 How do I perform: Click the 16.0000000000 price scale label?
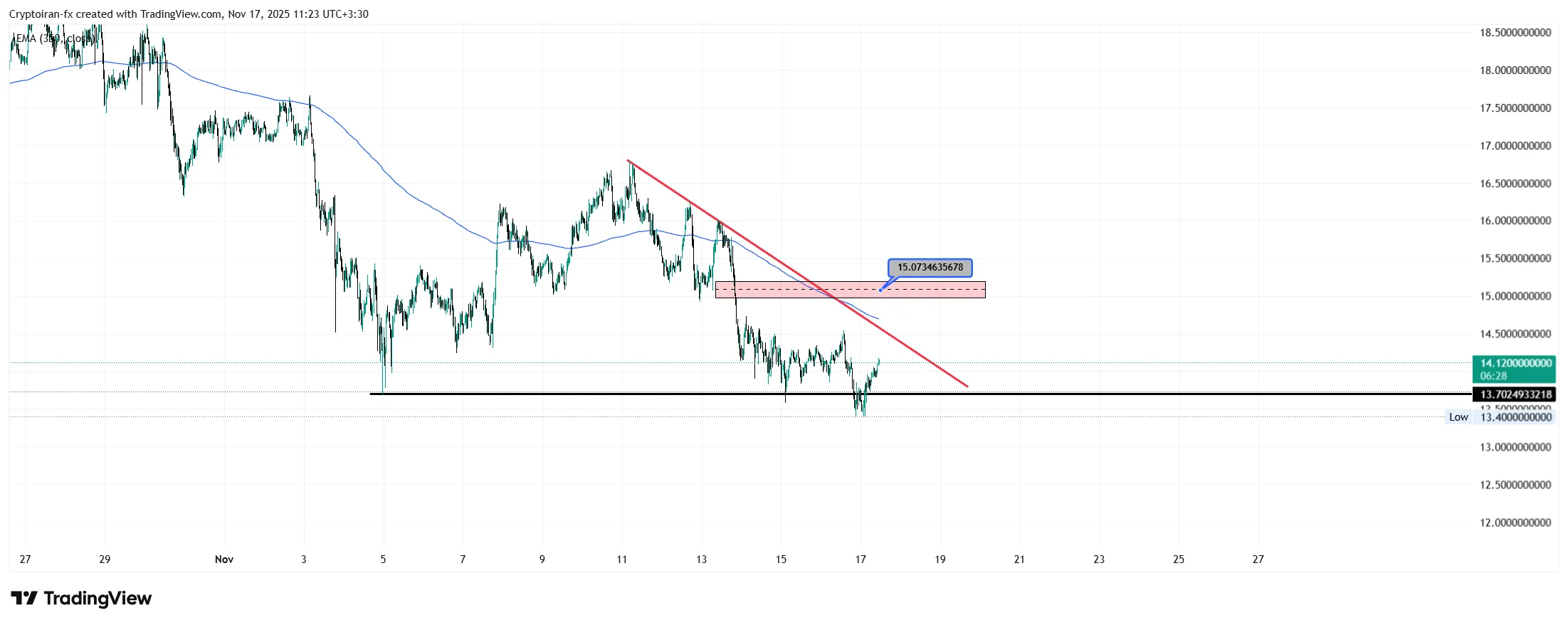[1515, 221]
